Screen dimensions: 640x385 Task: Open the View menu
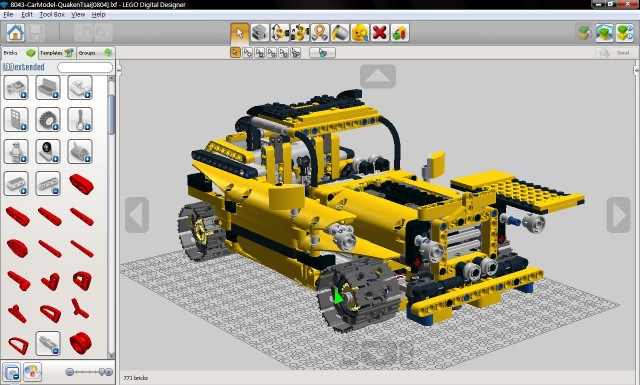point(78,14)
